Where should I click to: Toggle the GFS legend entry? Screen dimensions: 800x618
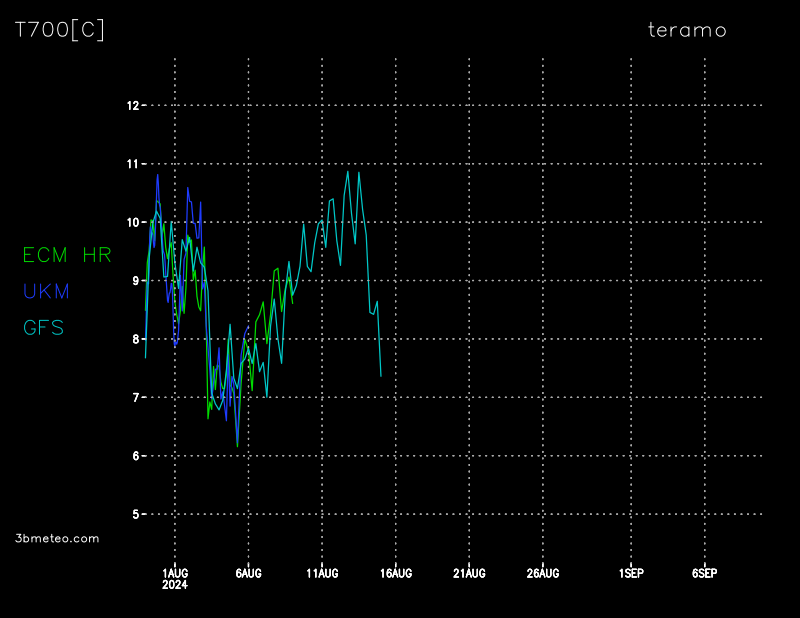coord(44,328)
